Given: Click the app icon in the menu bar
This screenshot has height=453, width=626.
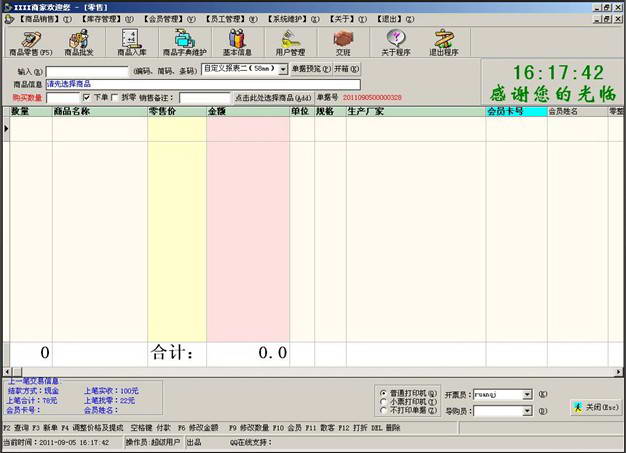Looking at the screenshot, I should pos(9,19).
